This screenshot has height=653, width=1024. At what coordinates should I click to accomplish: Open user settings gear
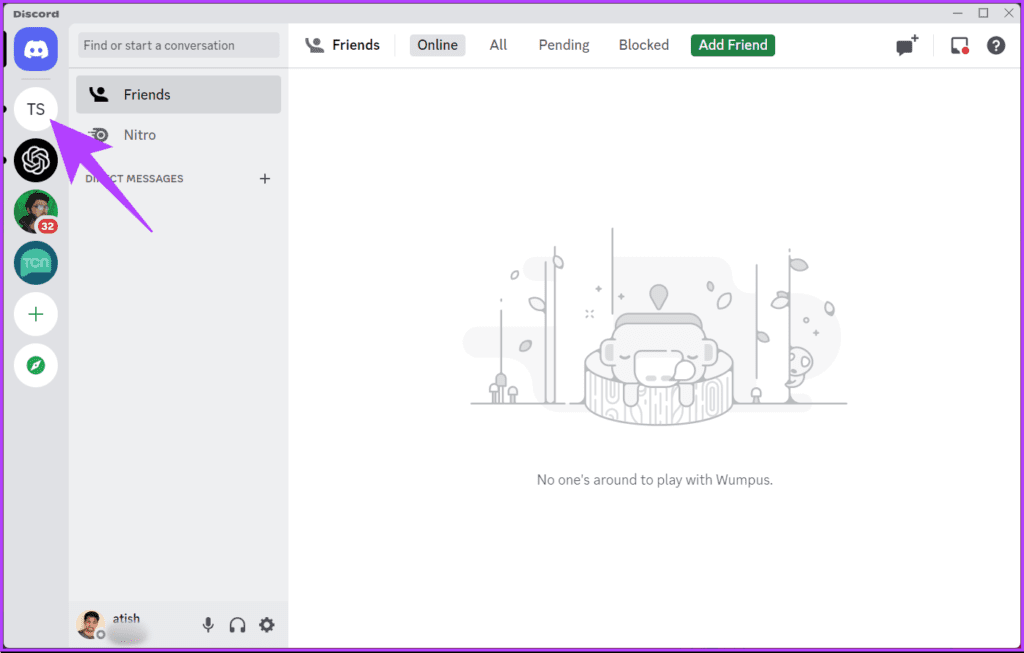pos(266,625)
